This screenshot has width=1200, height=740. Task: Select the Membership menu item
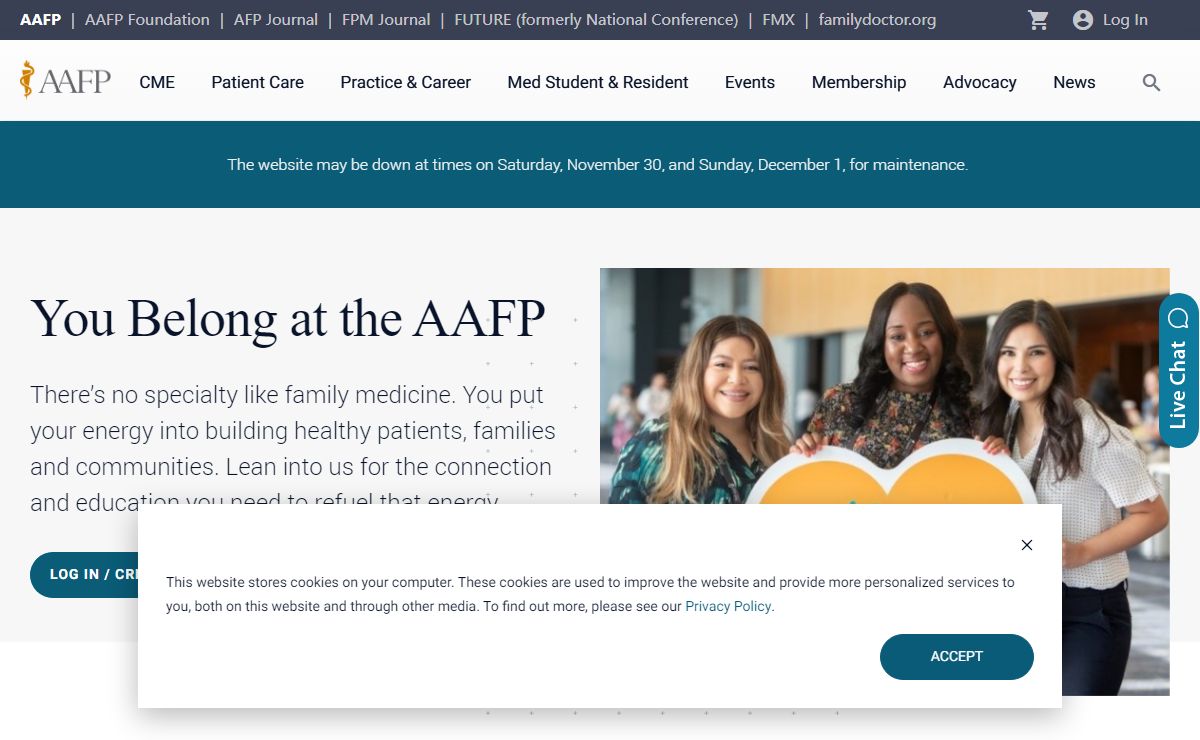[859, 82]
